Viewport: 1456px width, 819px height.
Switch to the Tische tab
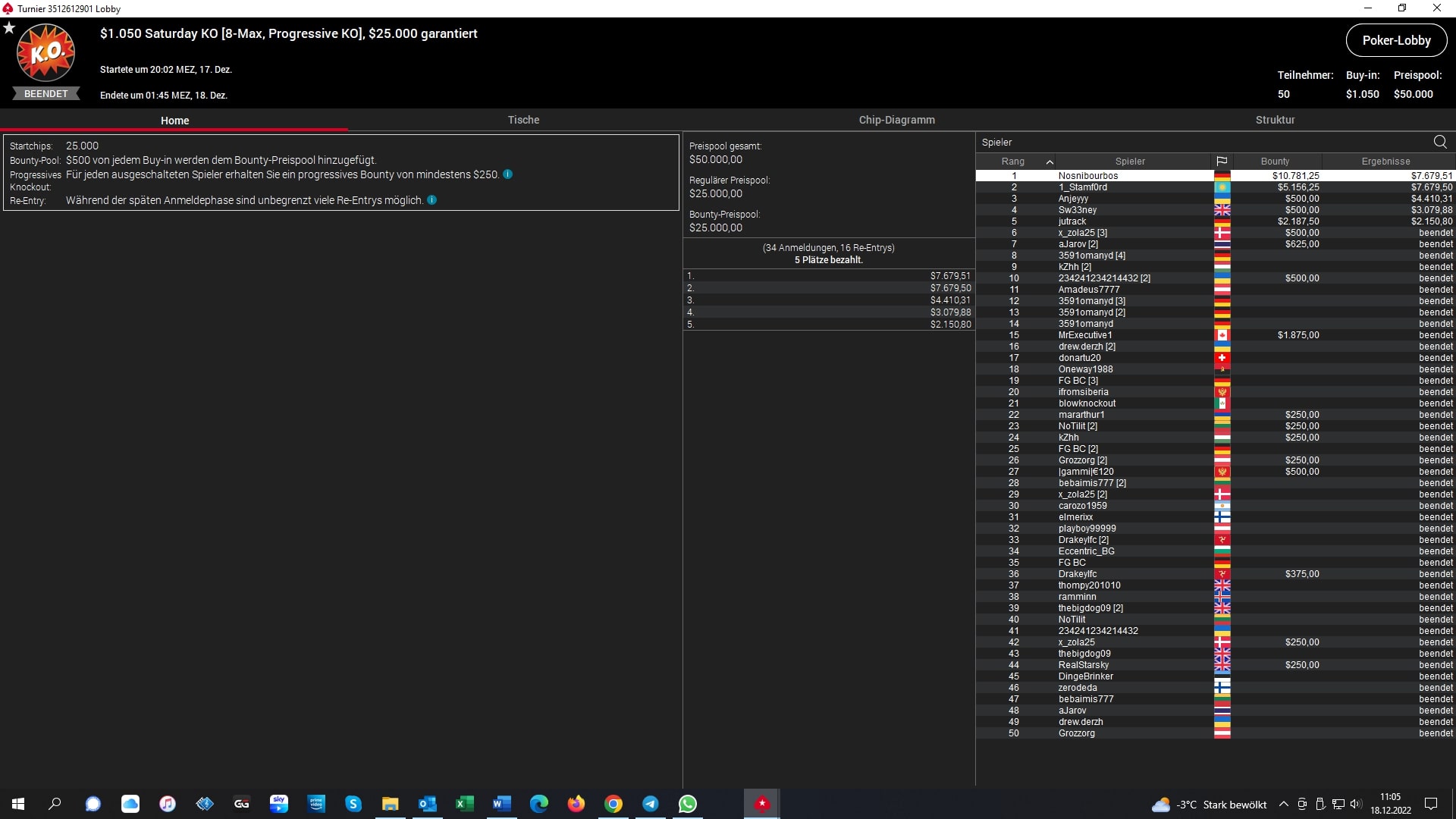[x=523, y=120]
